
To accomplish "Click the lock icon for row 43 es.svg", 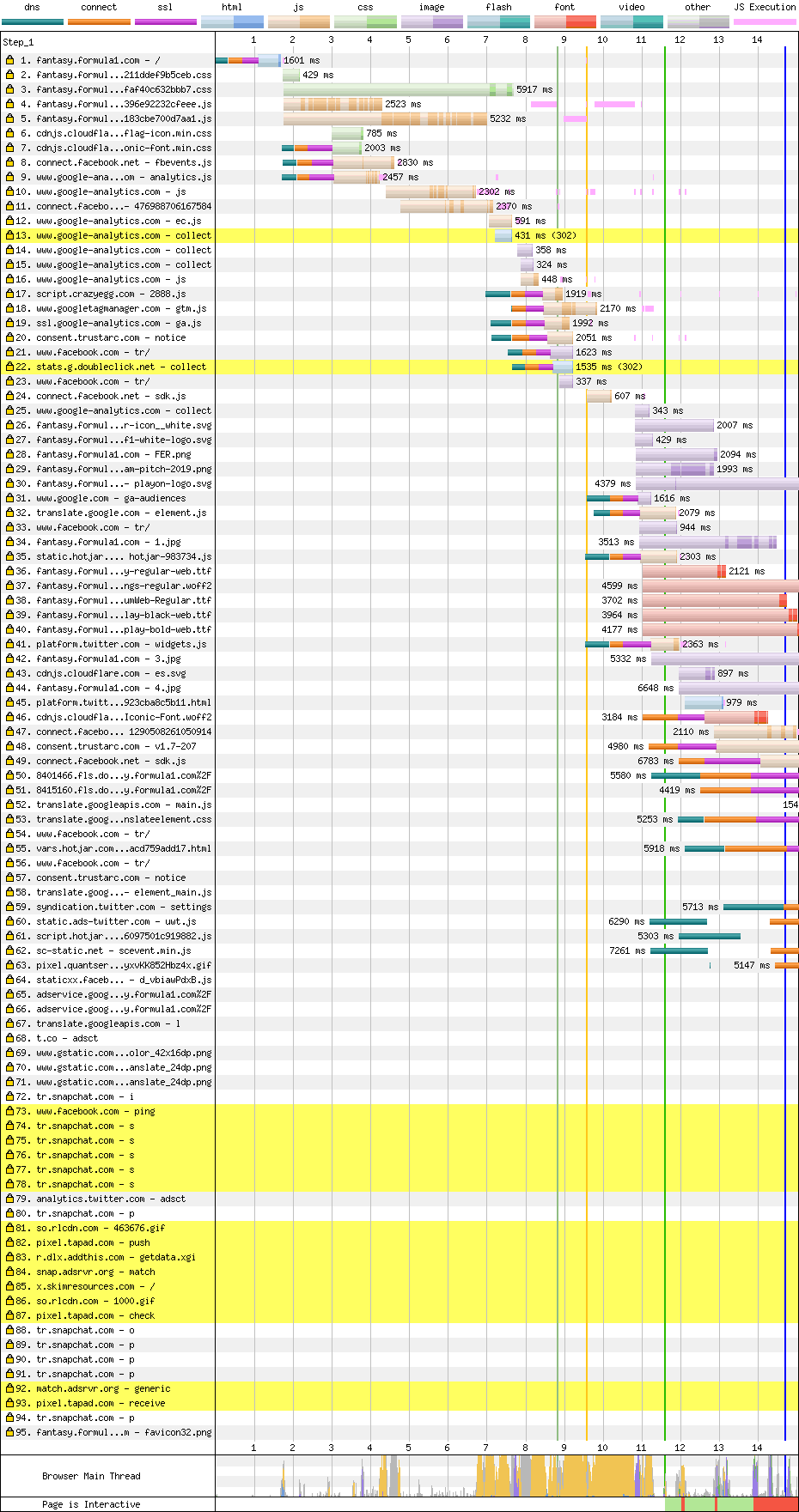I will coord(10,673).
